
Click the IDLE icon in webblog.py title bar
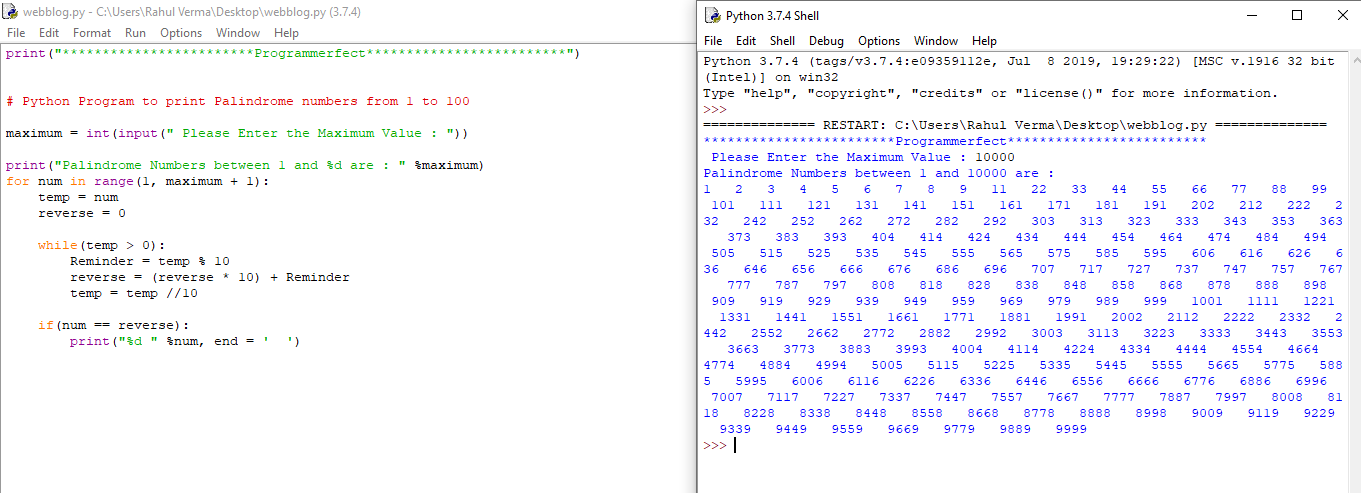tap(11, 12)
